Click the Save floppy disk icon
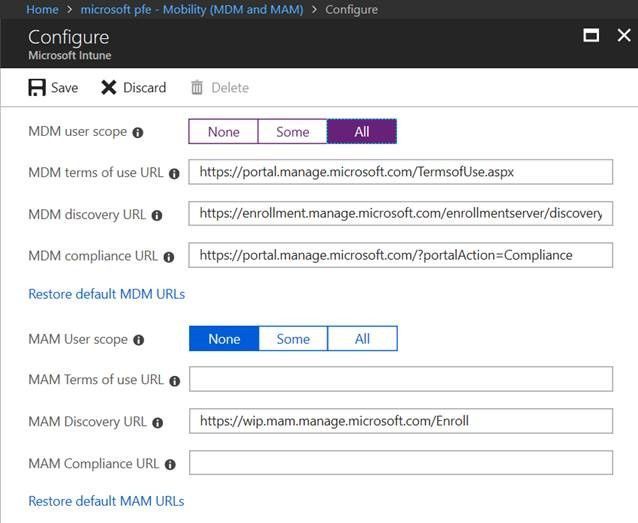 click(37, 88)
